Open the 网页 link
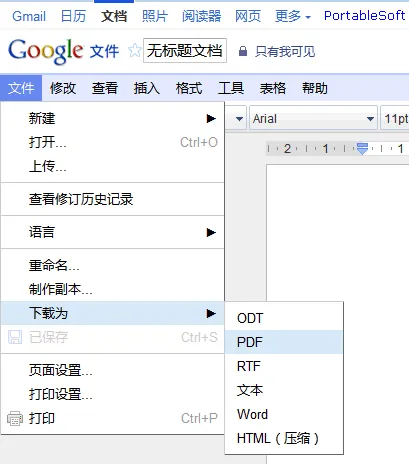The width and height of the screenshot is (409, 464). [248, 16]
